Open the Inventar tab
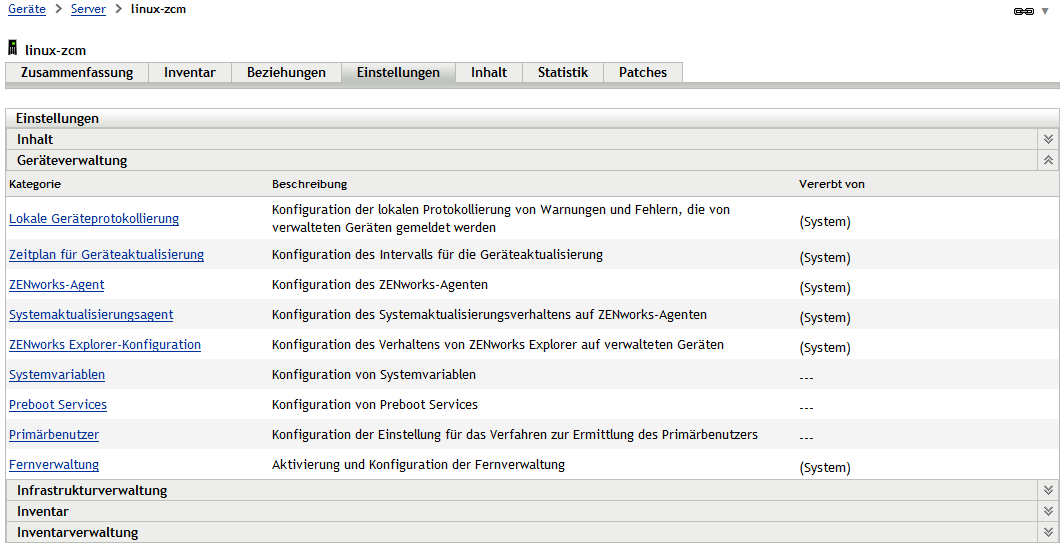This screenshot has width=1064, height=547. tap(190, 72)
